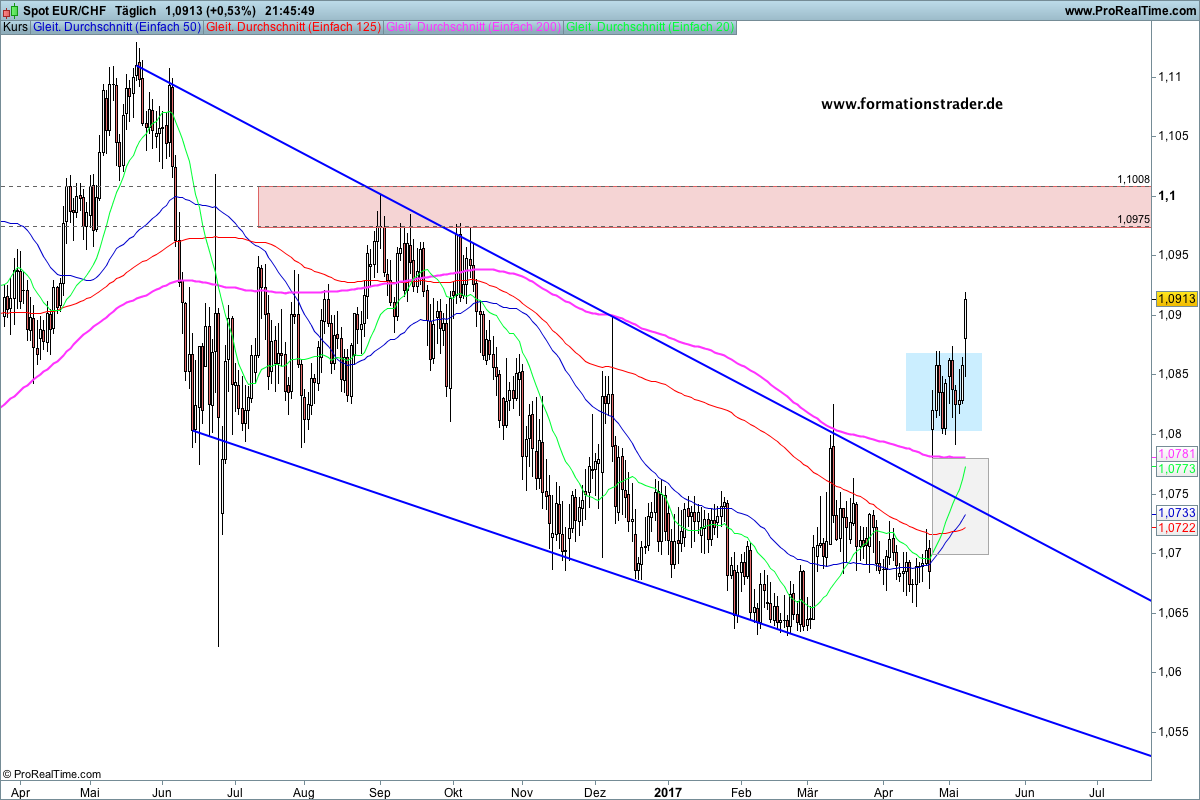This screenshot has width=1200, height=800.
Task: Select the Gleit. Durchschnitt (Einfach 50) label
Action: coord(116,27)
